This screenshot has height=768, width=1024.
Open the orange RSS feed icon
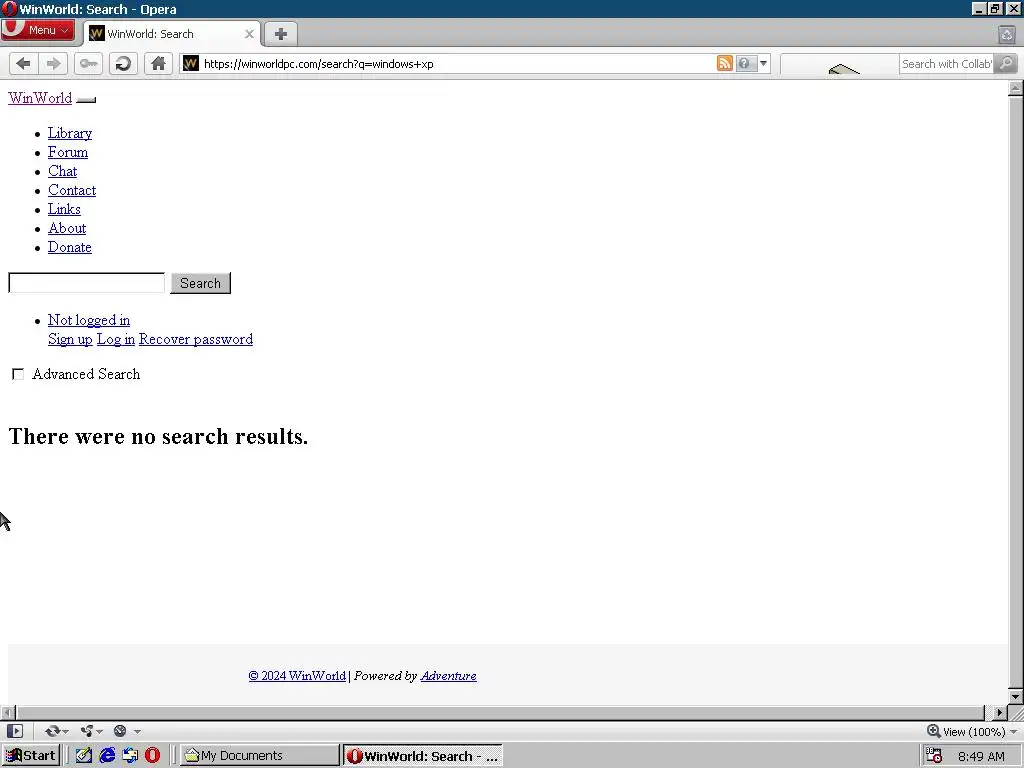pos(724,63)
